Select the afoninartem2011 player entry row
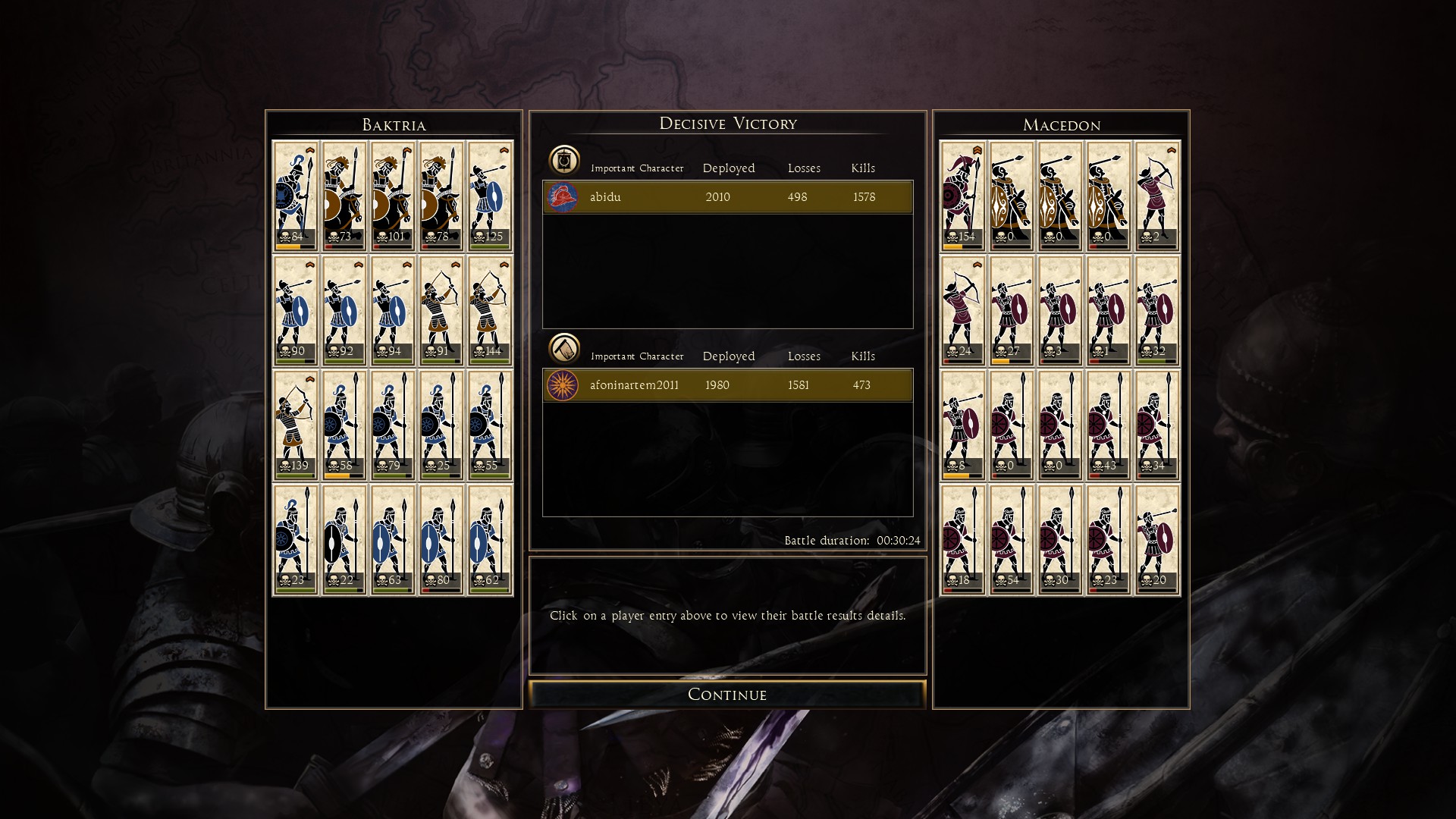 [728, 385]
